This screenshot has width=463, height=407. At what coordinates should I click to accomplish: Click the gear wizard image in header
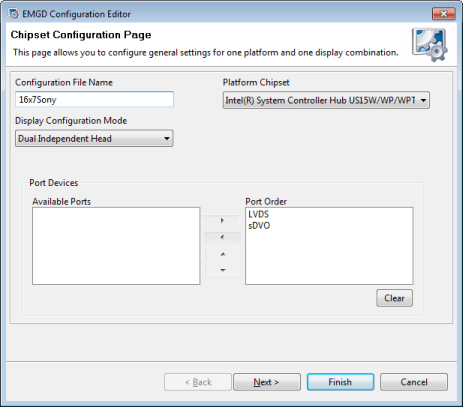click(x=430, y=44)
